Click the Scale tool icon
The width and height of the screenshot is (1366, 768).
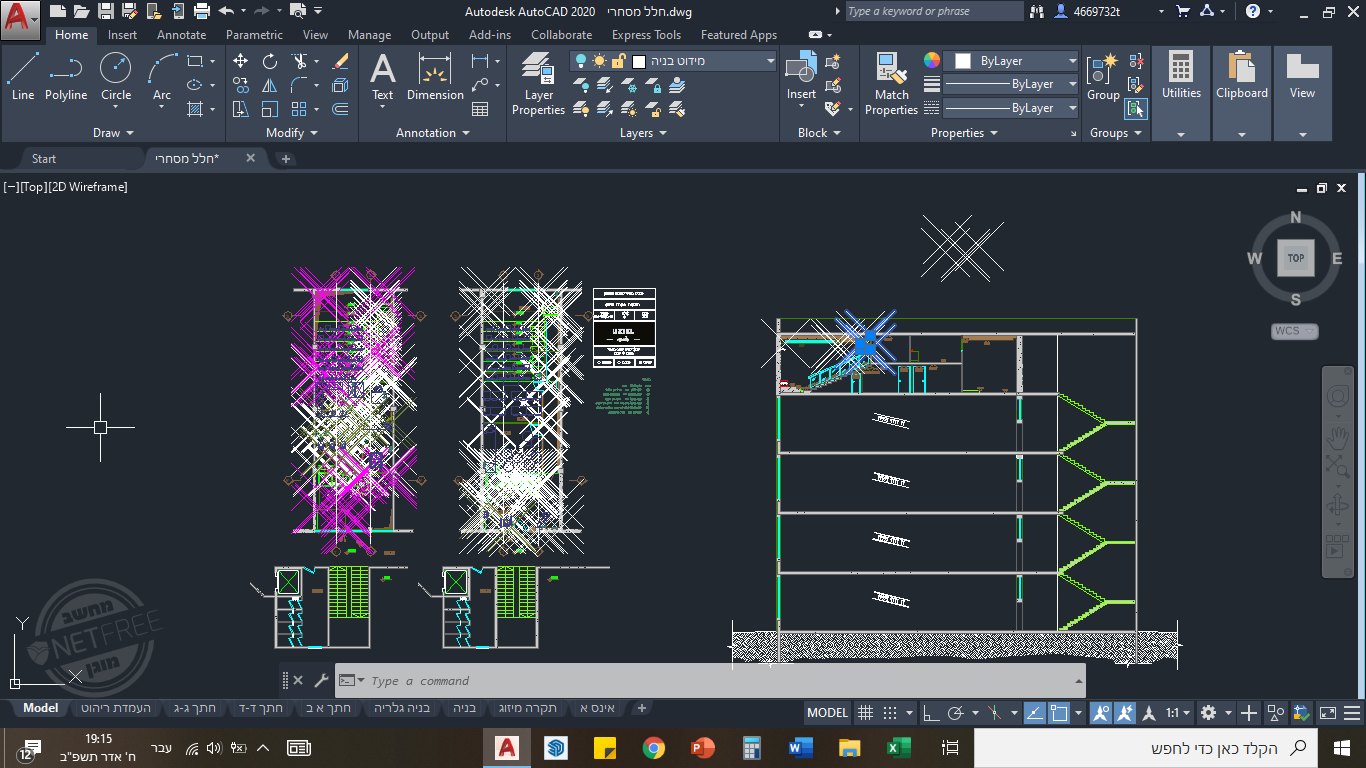pos(270,109)
